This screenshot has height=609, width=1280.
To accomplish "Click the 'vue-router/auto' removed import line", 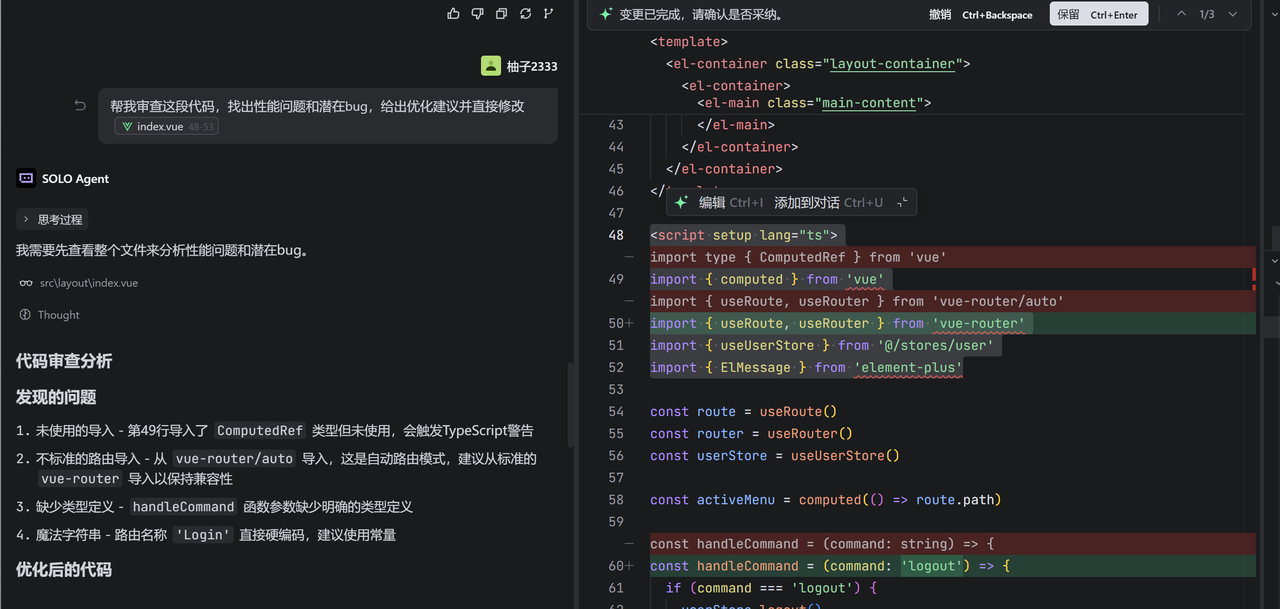I will (952, 301).
